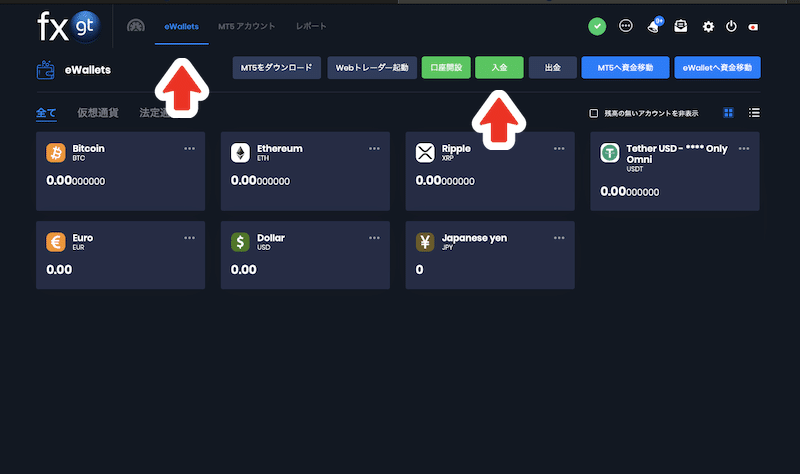Open the inbox mail icon
The image size is (800, 474).
[681, 26]
